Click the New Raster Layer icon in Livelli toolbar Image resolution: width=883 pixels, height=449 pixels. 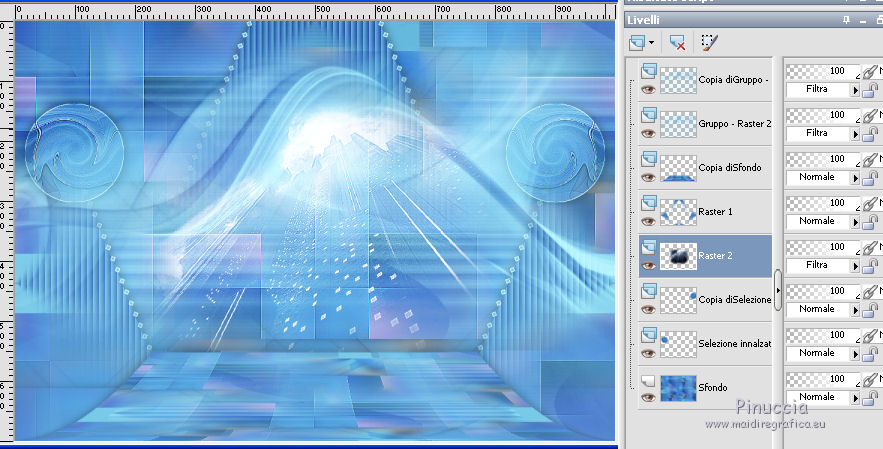click(637, 42)
